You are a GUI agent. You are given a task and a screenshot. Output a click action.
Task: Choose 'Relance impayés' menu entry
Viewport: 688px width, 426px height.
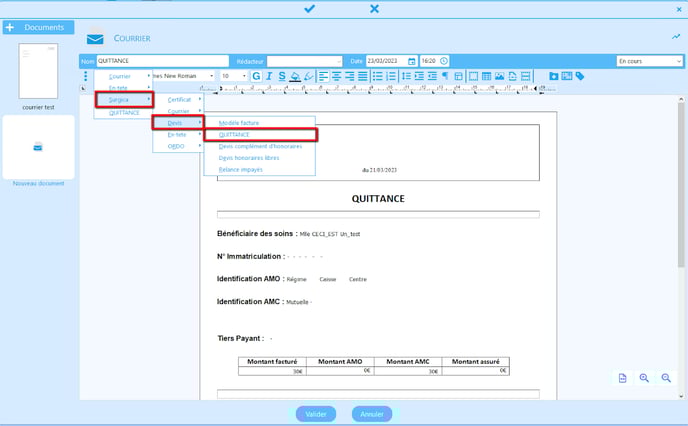(x=243, y=170)
